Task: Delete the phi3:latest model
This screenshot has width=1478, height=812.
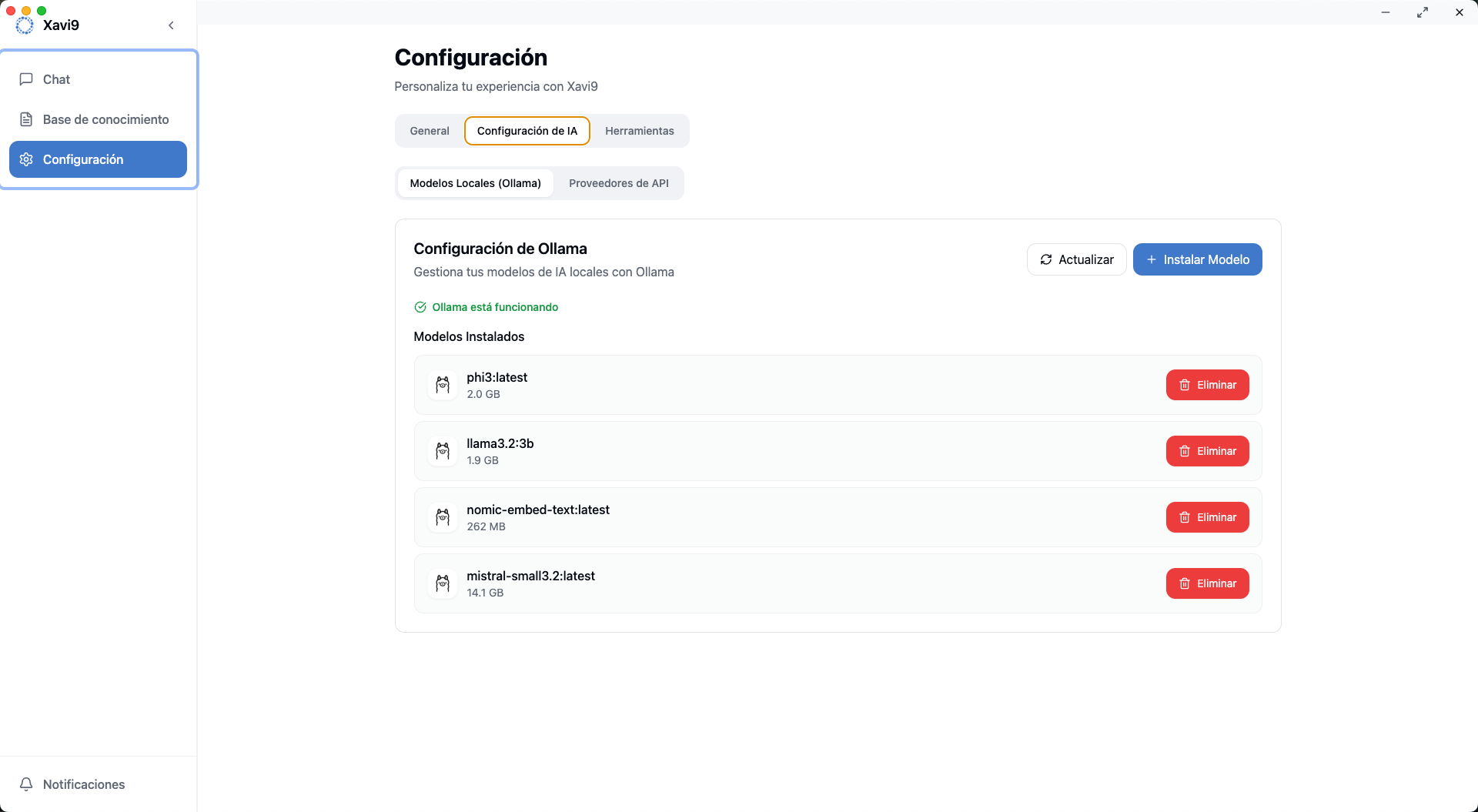Action: click(x=1207, y=385)
